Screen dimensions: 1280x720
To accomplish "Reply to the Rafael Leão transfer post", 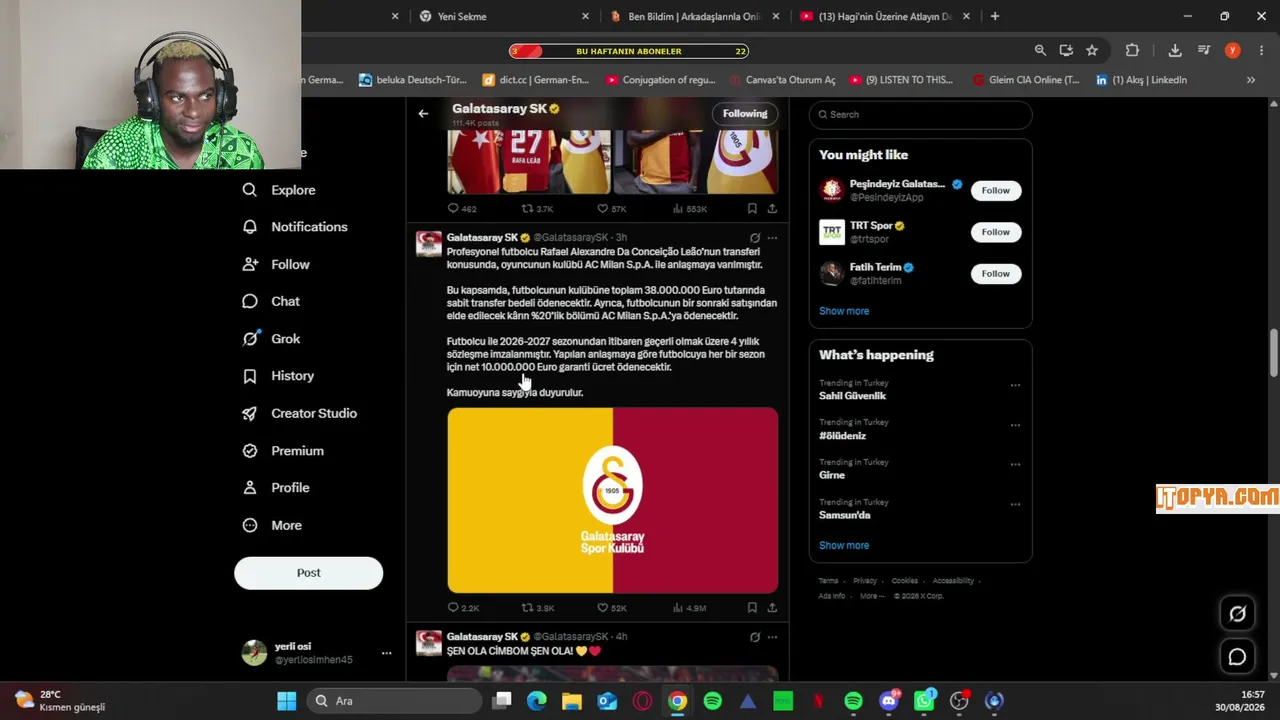I will click(x=463, y=607).
